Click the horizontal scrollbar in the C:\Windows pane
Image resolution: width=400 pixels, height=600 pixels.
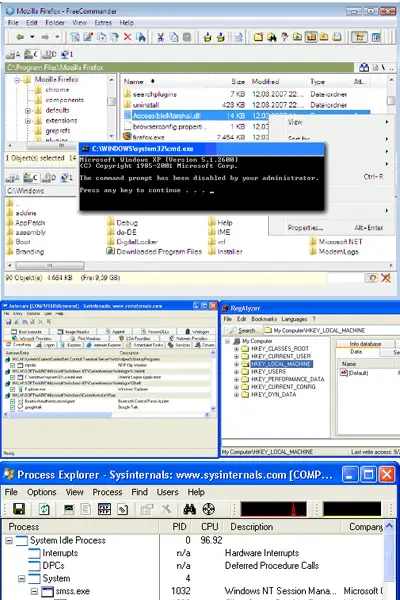click(199, 265)
